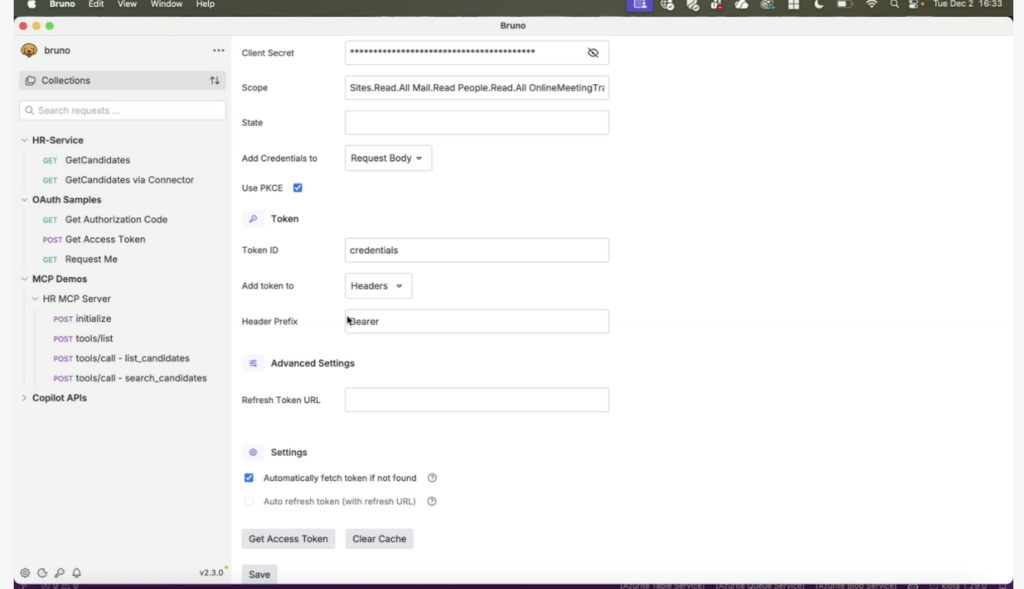Disable Automatically fetch token if not found
Viewport: 1024px width, 589px height.
pos(249,478)
